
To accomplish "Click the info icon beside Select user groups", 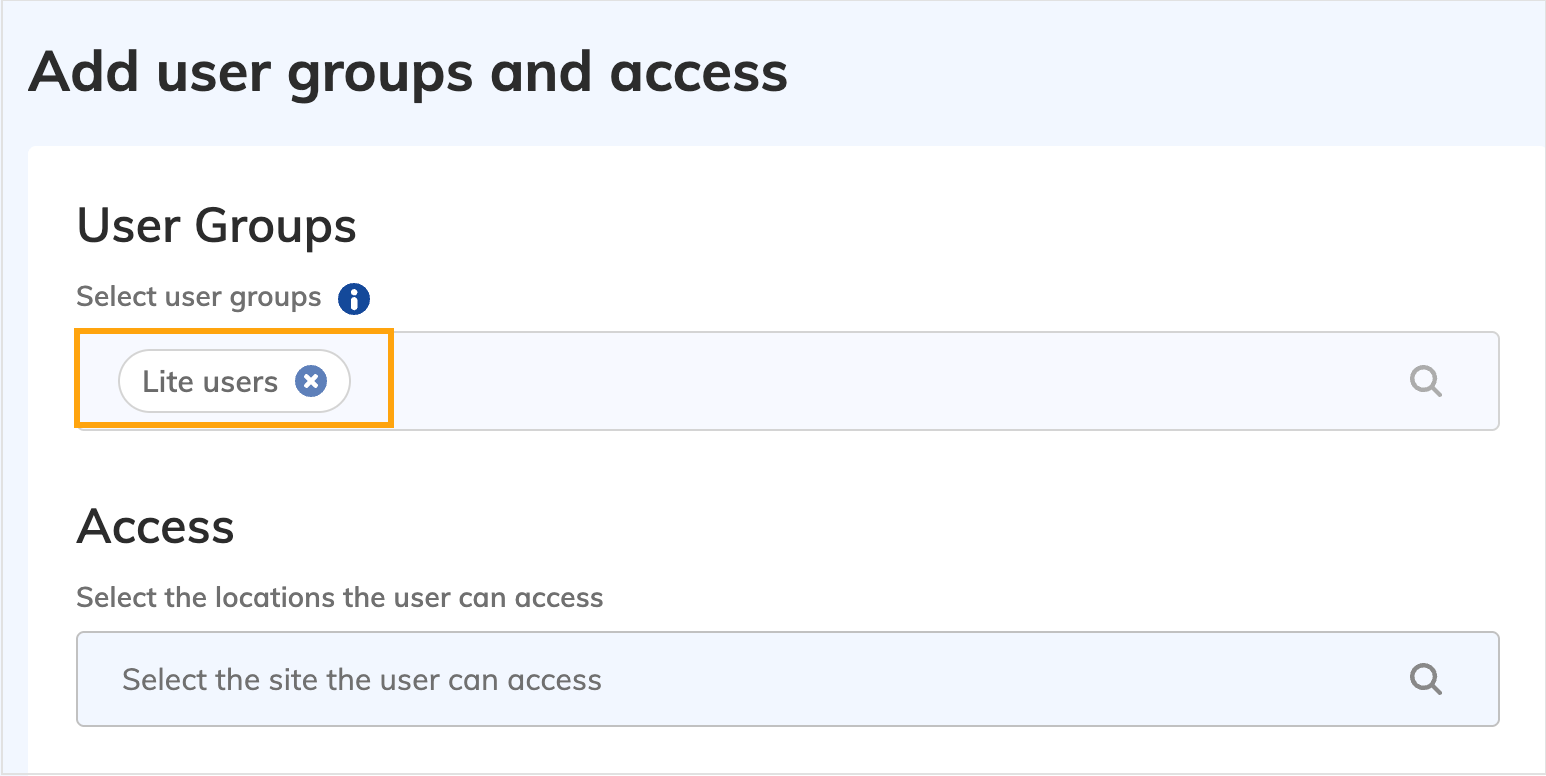I will click(x=352, y=297).
